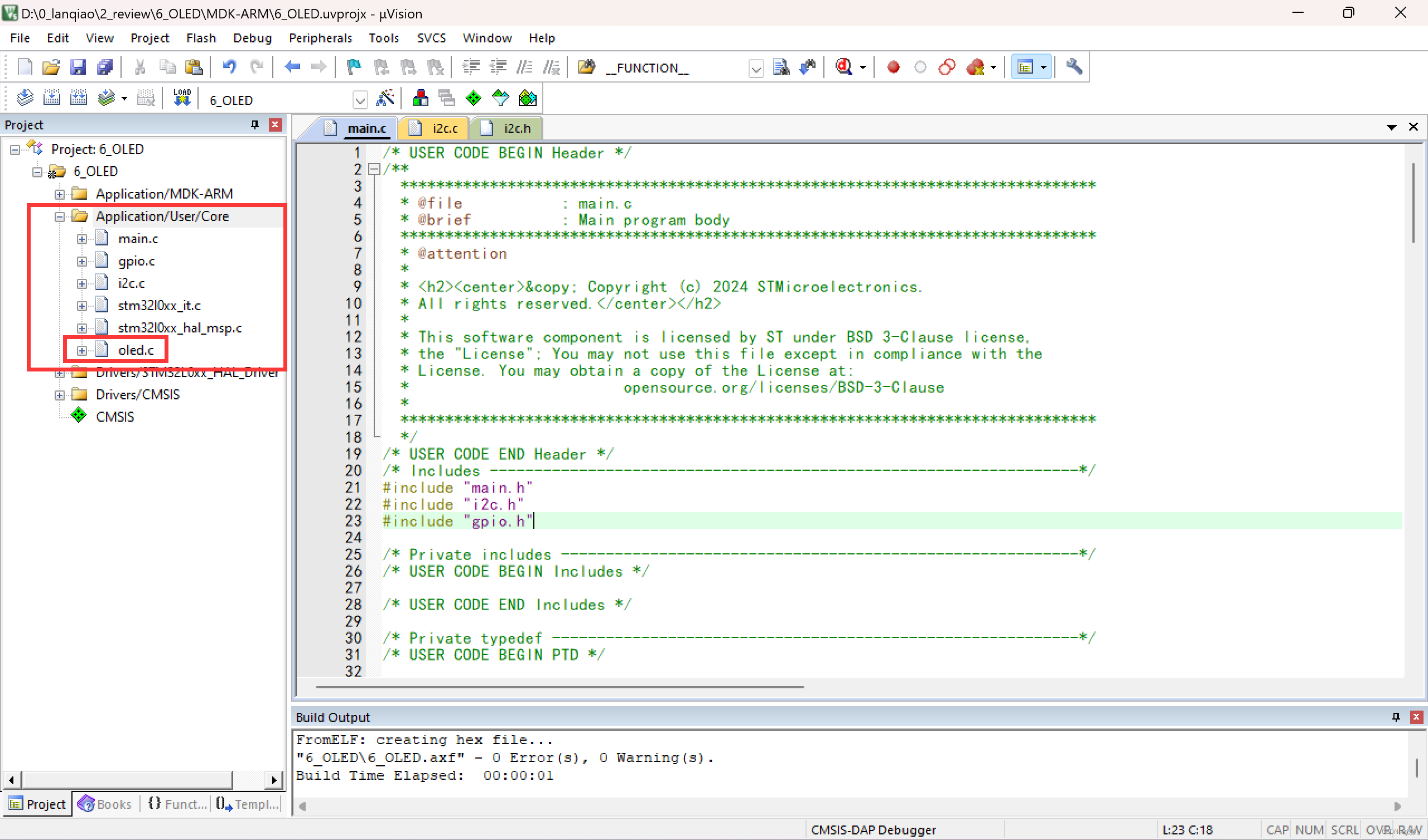Image resolution: width=1428 pixels, height=840 pixels.
Task: Open the Flash menu
Action: 201,38
